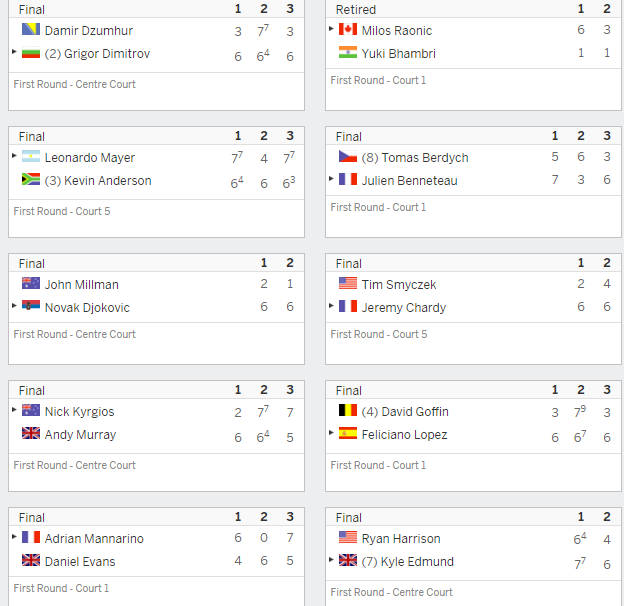Click the Serbia flag beside Novak Djokovic

click(31, 306)
